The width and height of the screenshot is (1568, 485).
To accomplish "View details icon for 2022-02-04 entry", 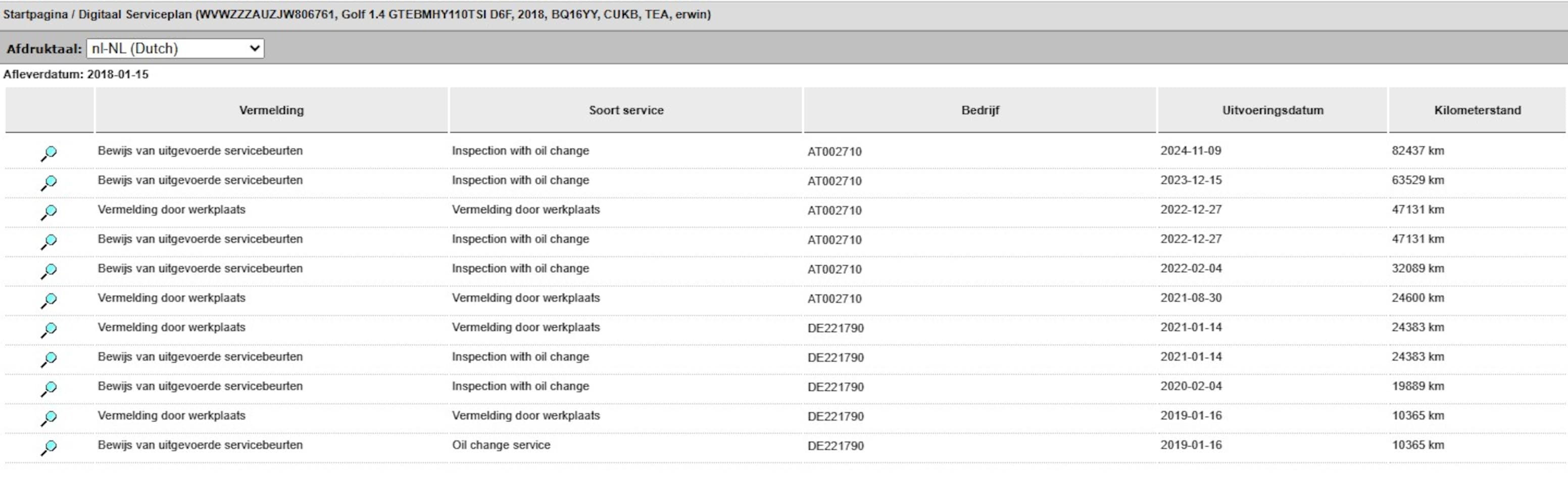I will 48,271.
